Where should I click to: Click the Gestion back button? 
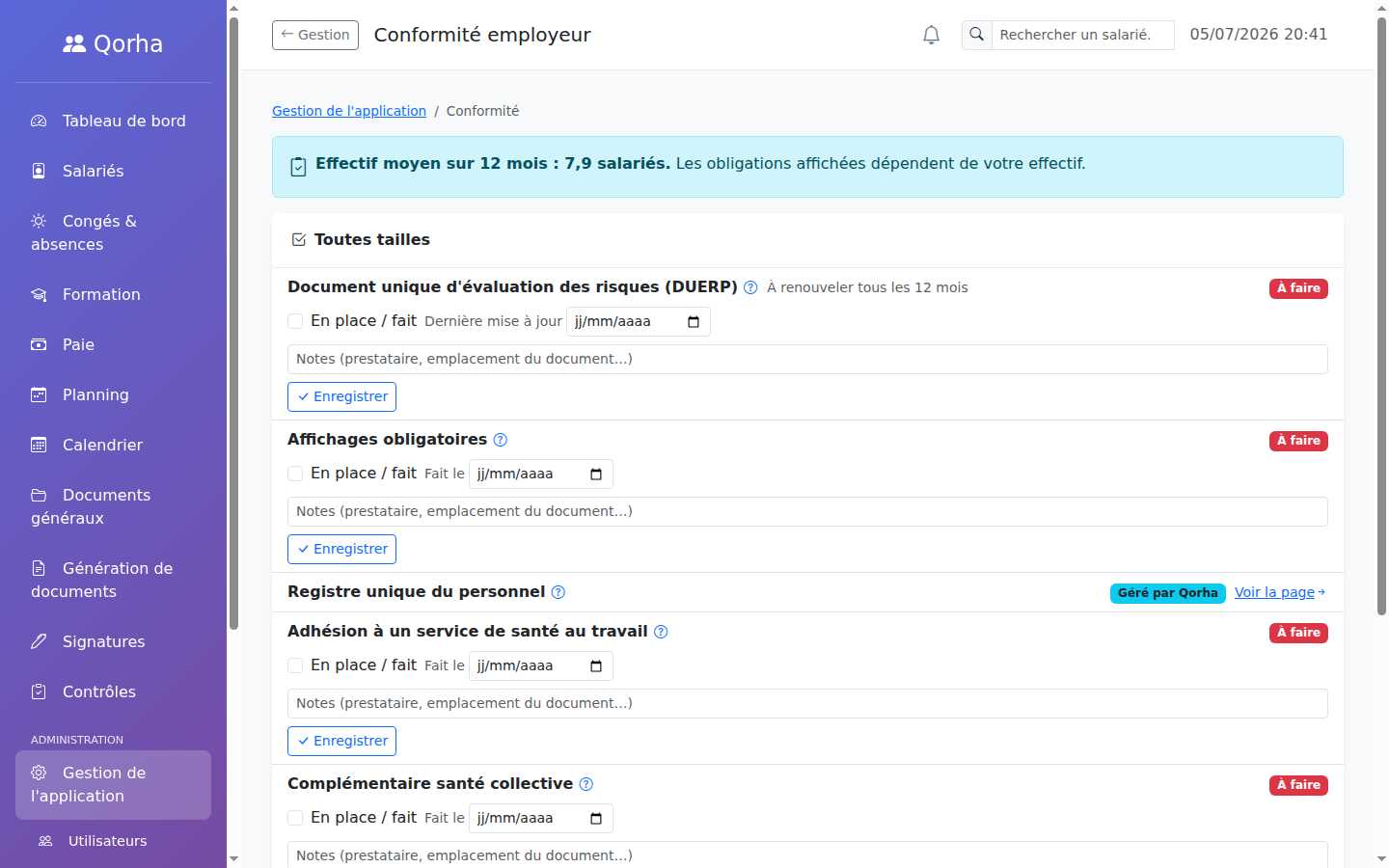(315, 35)
